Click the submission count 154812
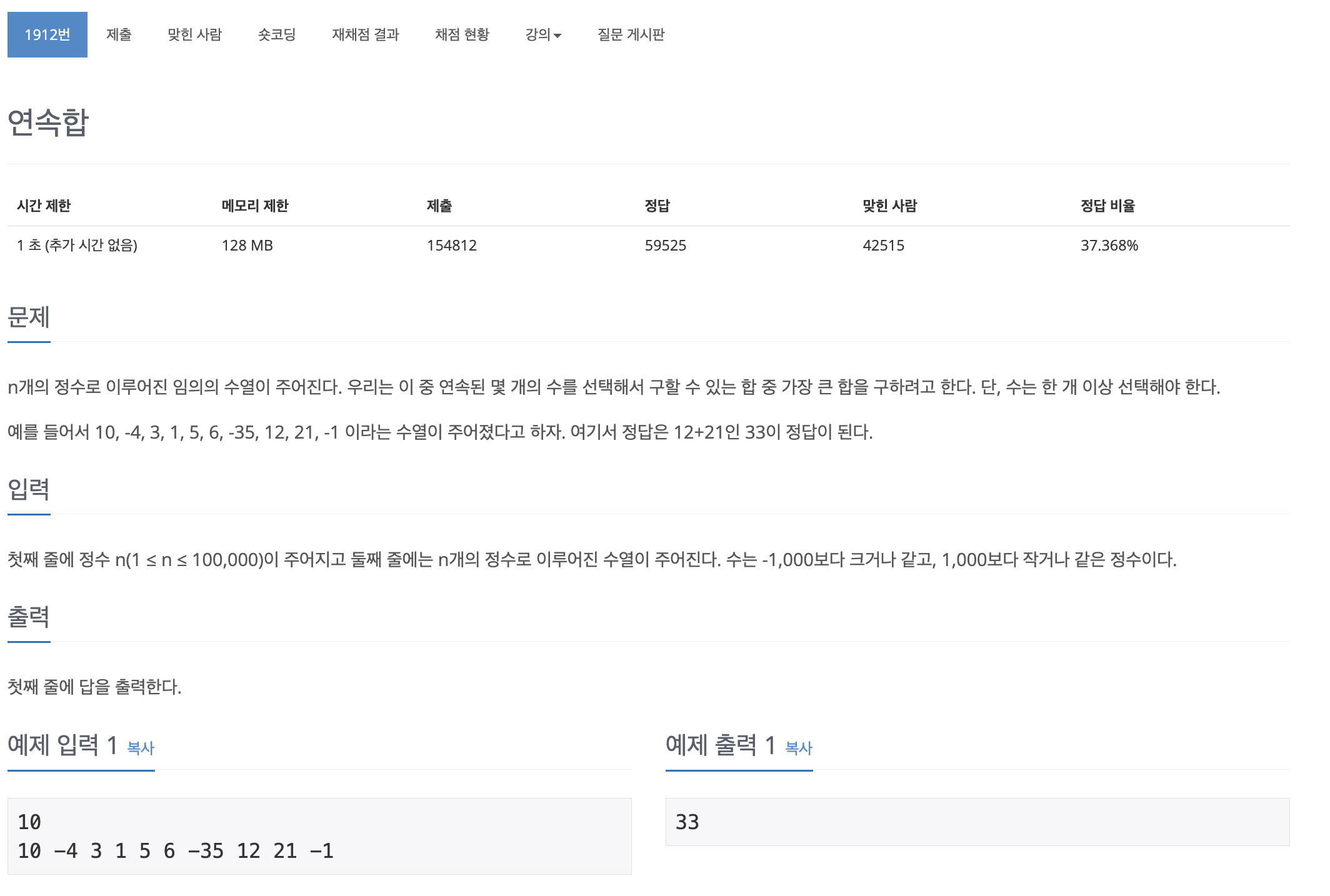Screen dimensions: 1330x896 point(451,246)
